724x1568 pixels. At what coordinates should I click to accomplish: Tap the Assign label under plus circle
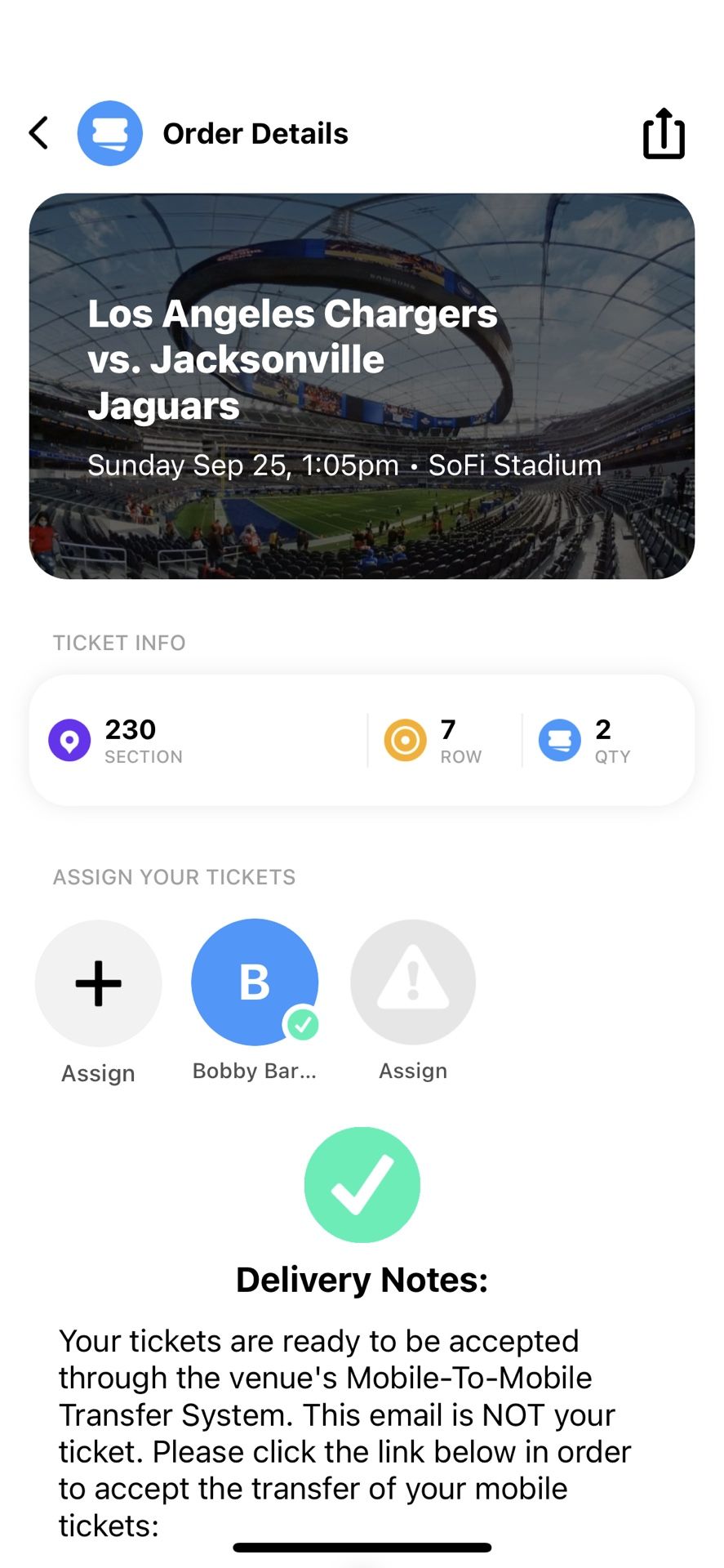pyautogui.click(x=99, y=1073)
